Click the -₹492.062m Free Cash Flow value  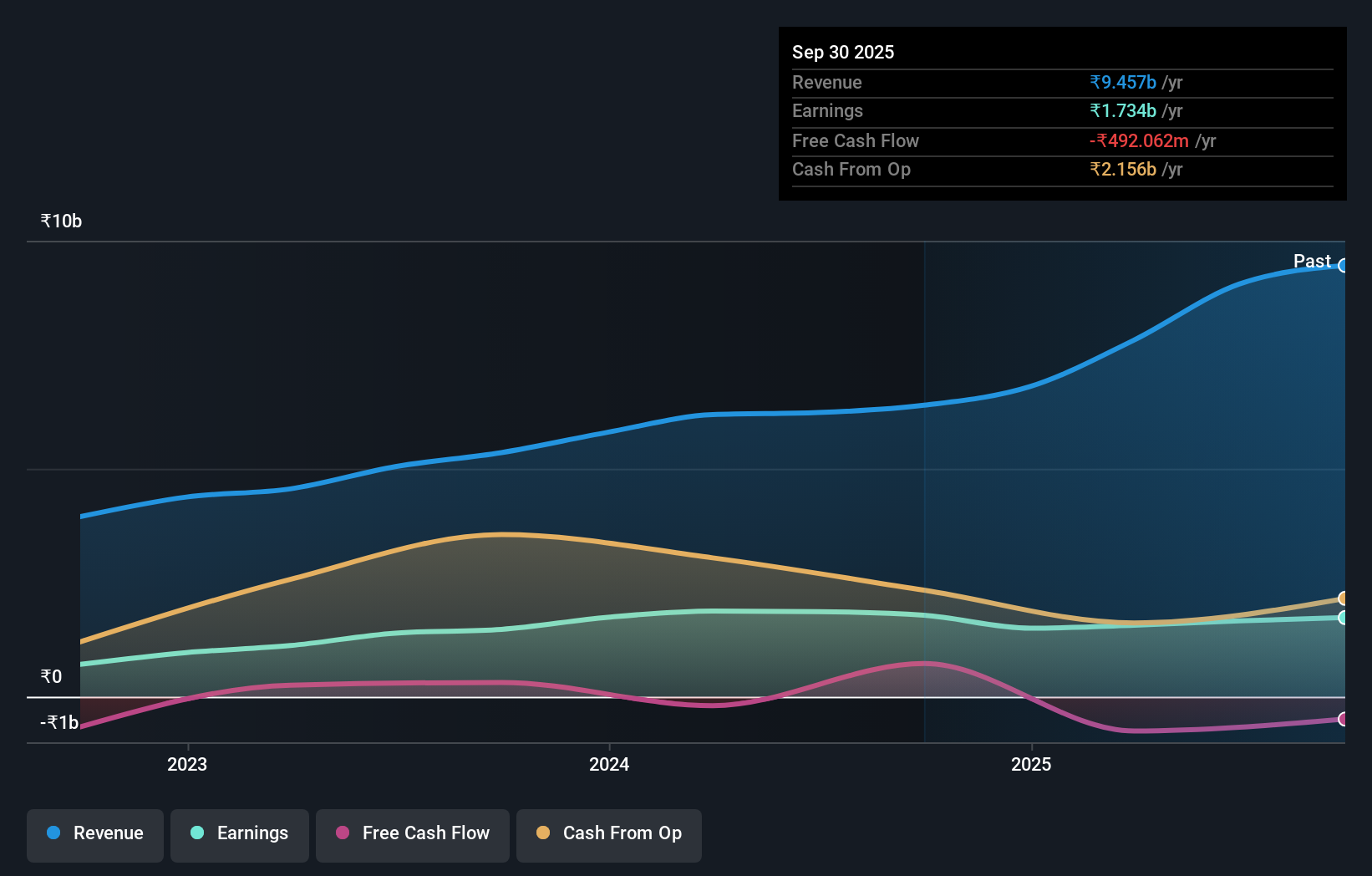coord(1140,140)
